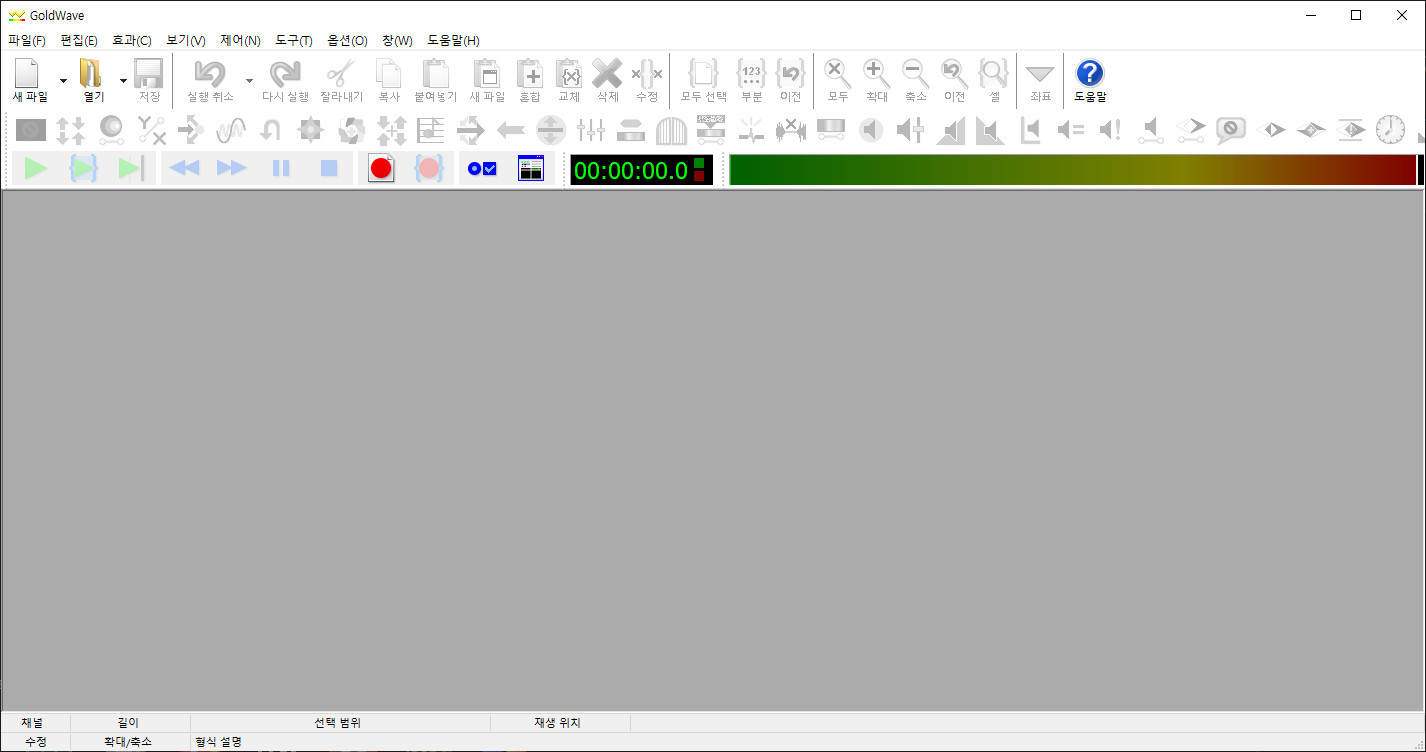Apply the speech-bubble censor effect icon
The image size is (1426, 752).
[1231, 129]
